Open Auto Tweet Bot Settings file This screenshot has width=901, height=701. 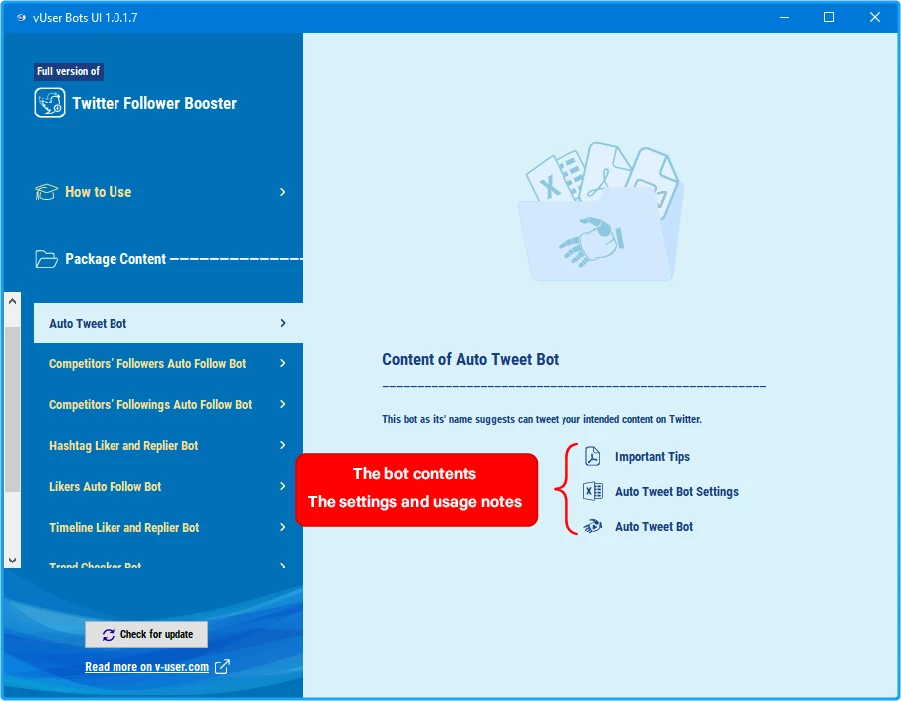(677, 492)
